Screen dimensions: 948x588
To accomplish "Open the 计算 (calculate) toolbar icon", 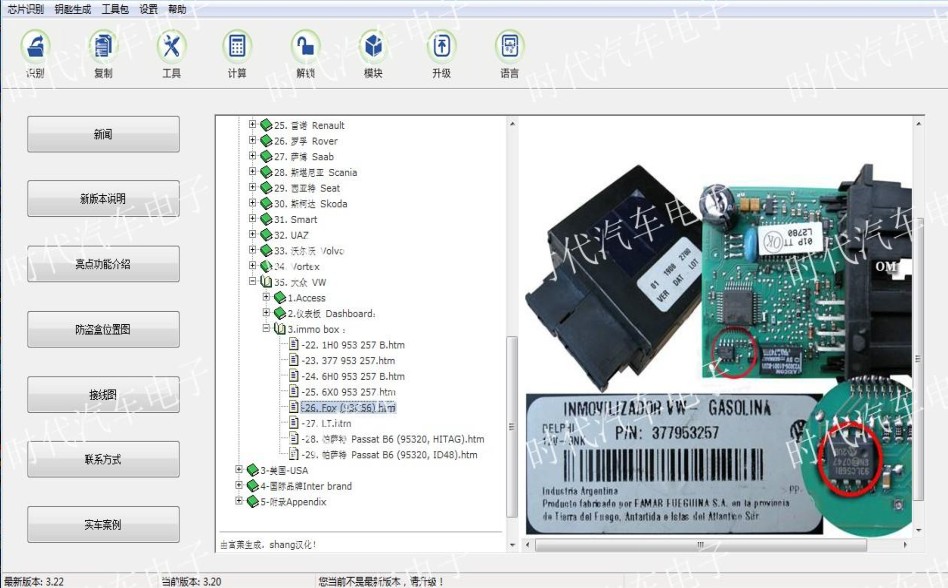I will [237, 46].
